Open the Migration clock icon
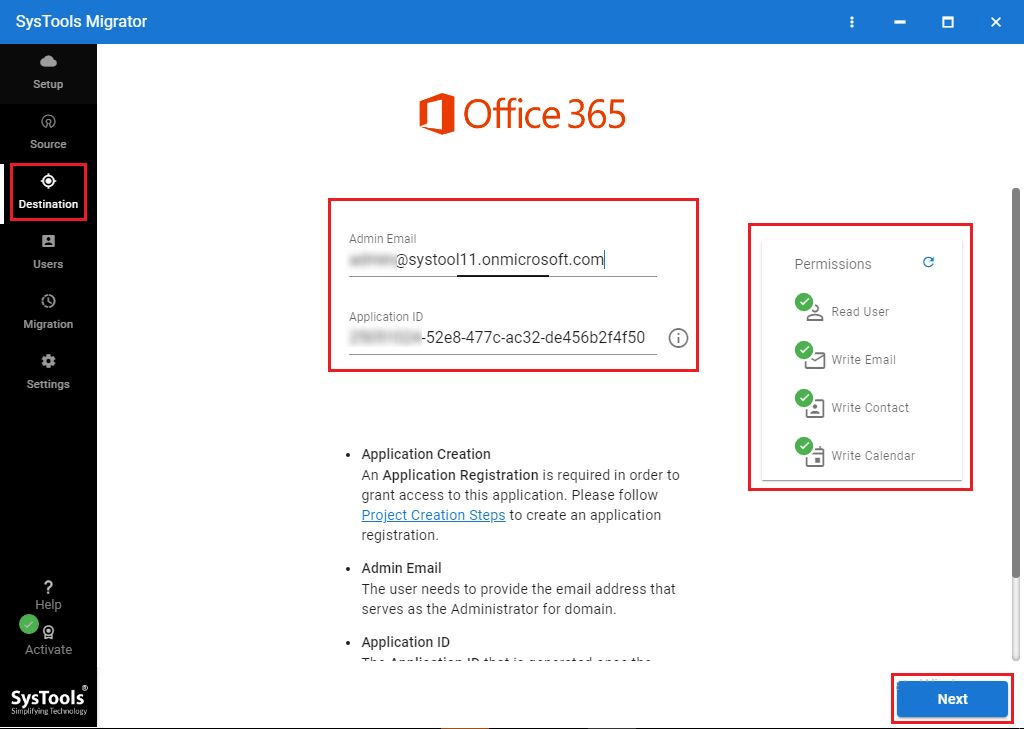The image size is (1024, 729). coord(48,311)
